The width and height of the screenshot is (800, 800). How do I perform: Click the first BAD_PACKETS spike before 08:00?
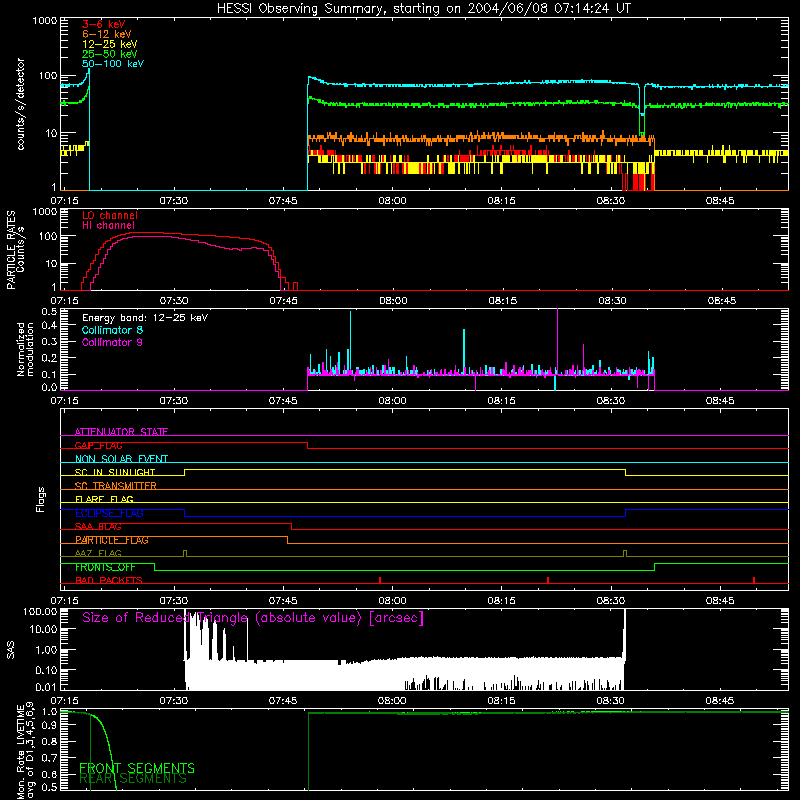pos(380,580)
